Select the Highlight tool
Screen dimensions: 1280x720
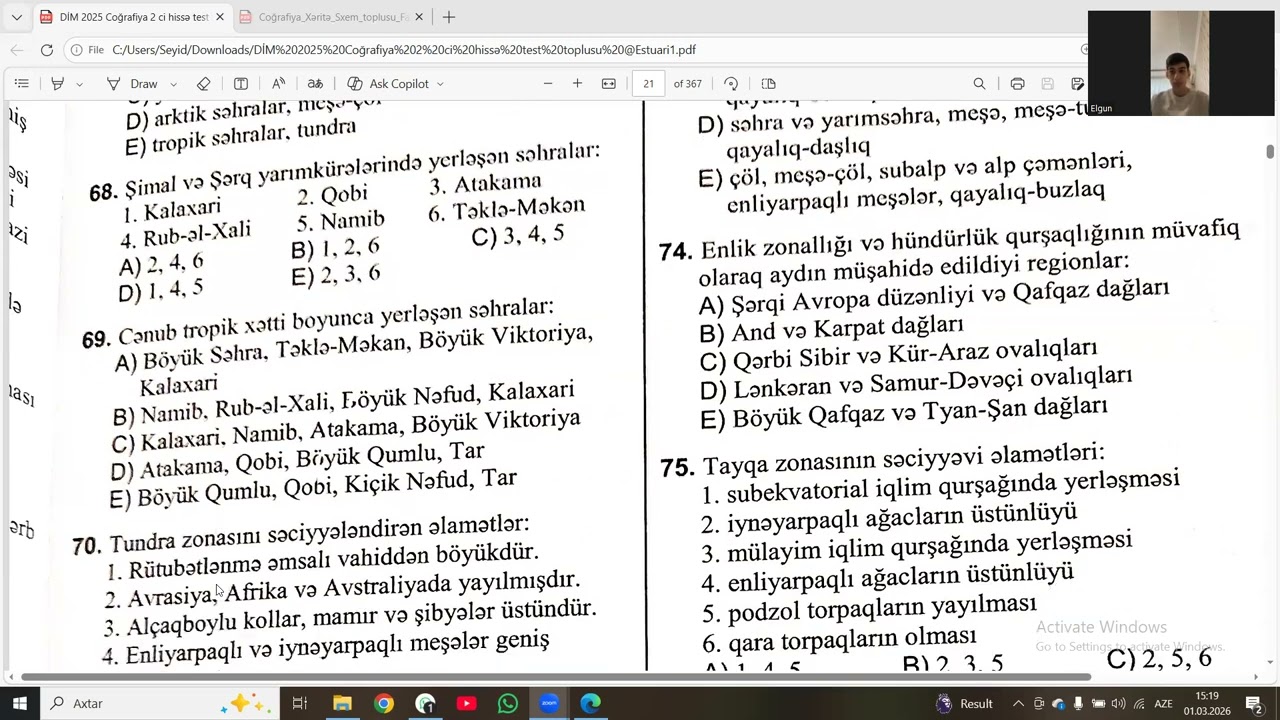pyautogui.click(x=58, y=84)
